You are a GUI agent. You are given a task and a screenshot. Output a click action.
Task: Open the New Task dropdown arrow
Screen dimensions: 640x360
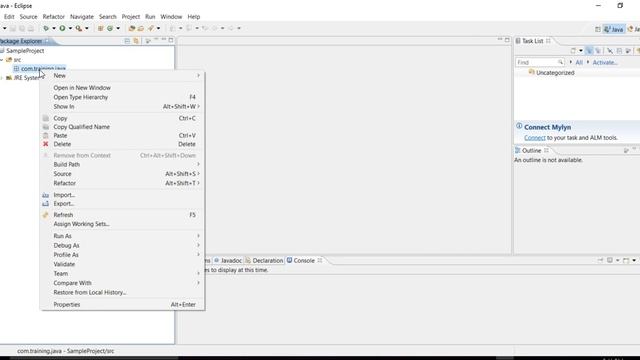point(580,51)
